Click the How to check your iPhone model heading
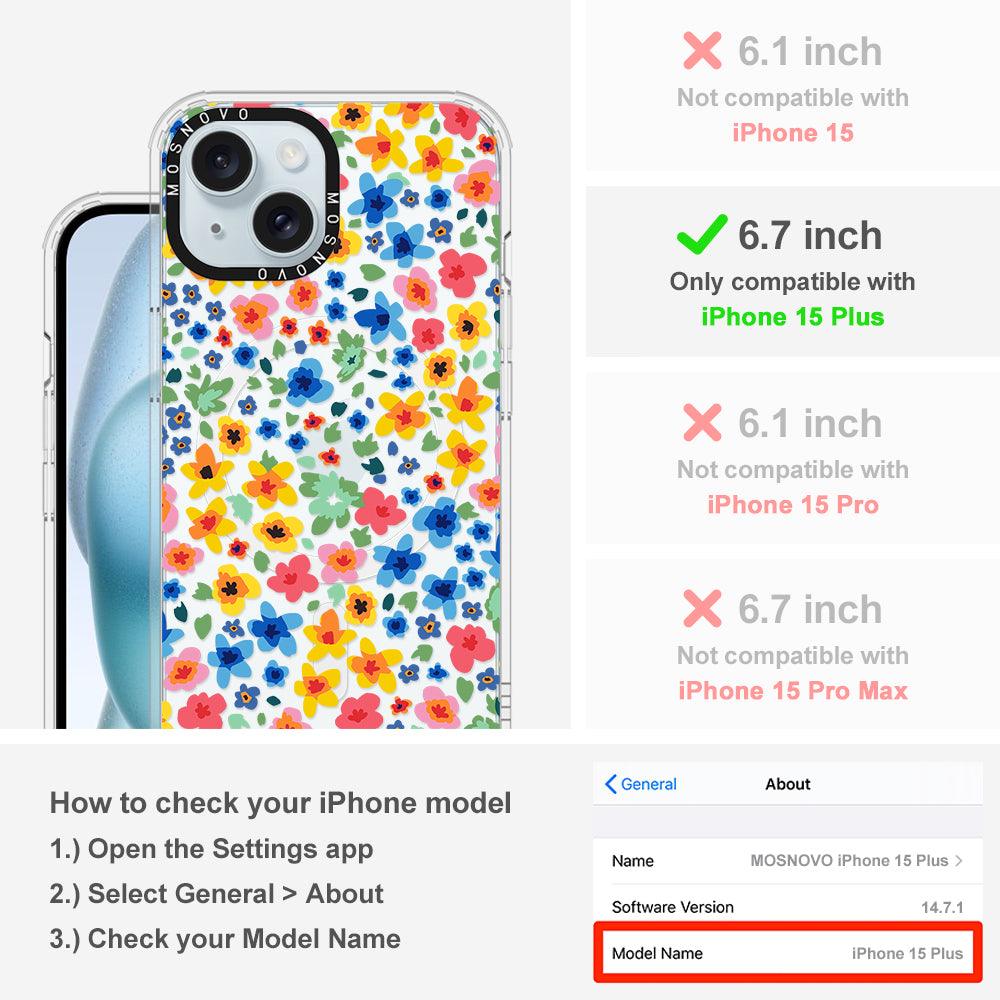This screenshot has height=1000, width=1000. pos(281,802)
